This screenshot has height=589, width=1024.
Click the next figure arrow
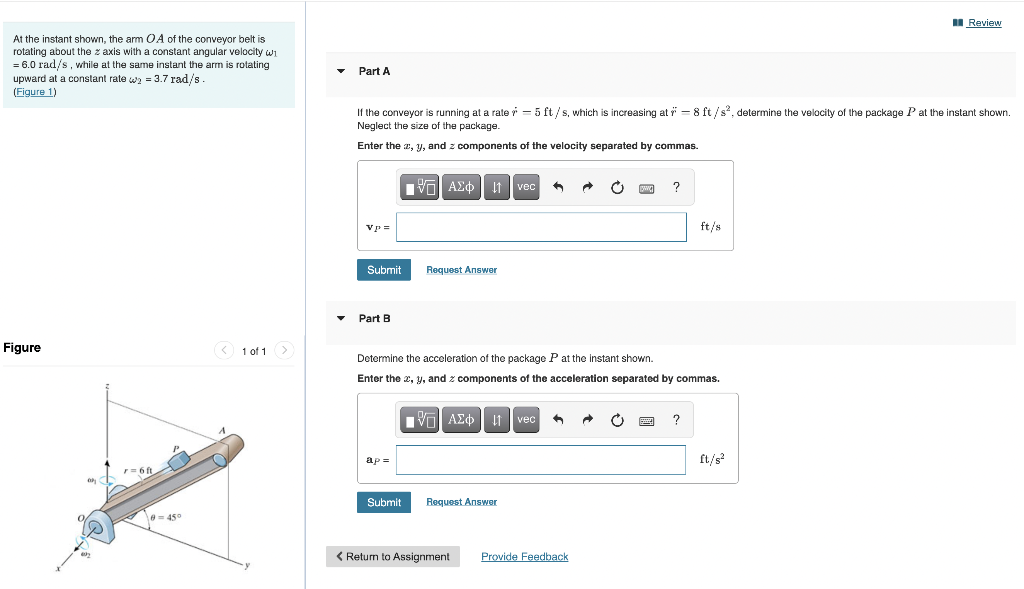coord(283,351)
